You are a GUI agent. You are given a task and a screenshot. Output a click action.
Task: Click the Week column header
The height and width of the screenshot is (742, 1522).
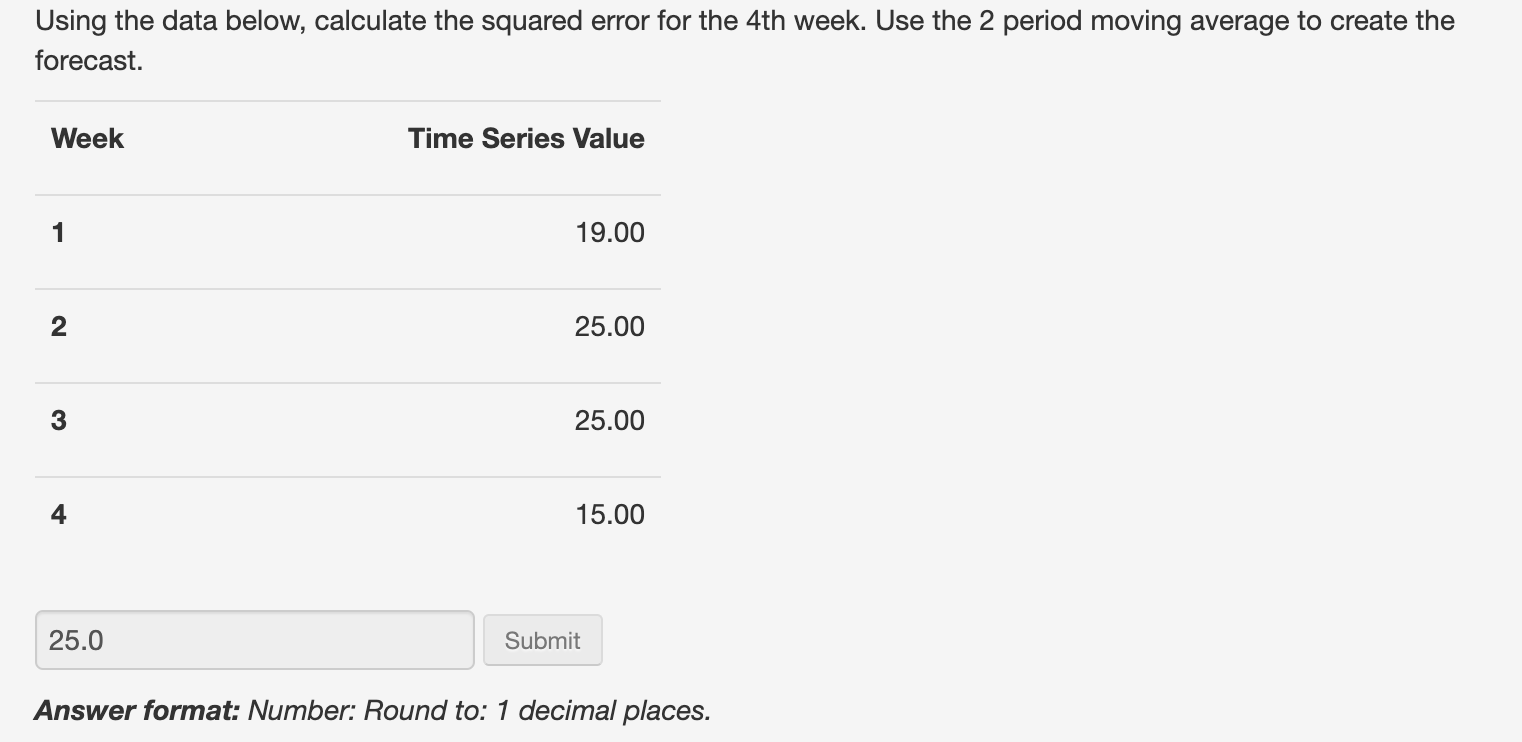pos(86,138)
